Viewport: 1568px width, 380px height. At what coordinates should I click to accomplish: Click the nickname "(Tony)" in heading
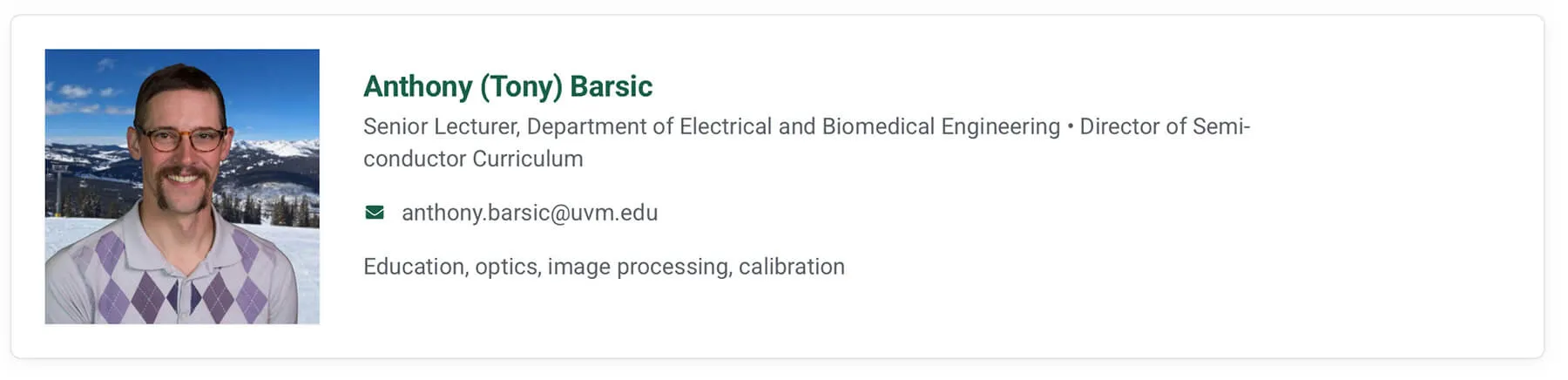(521, 86)
